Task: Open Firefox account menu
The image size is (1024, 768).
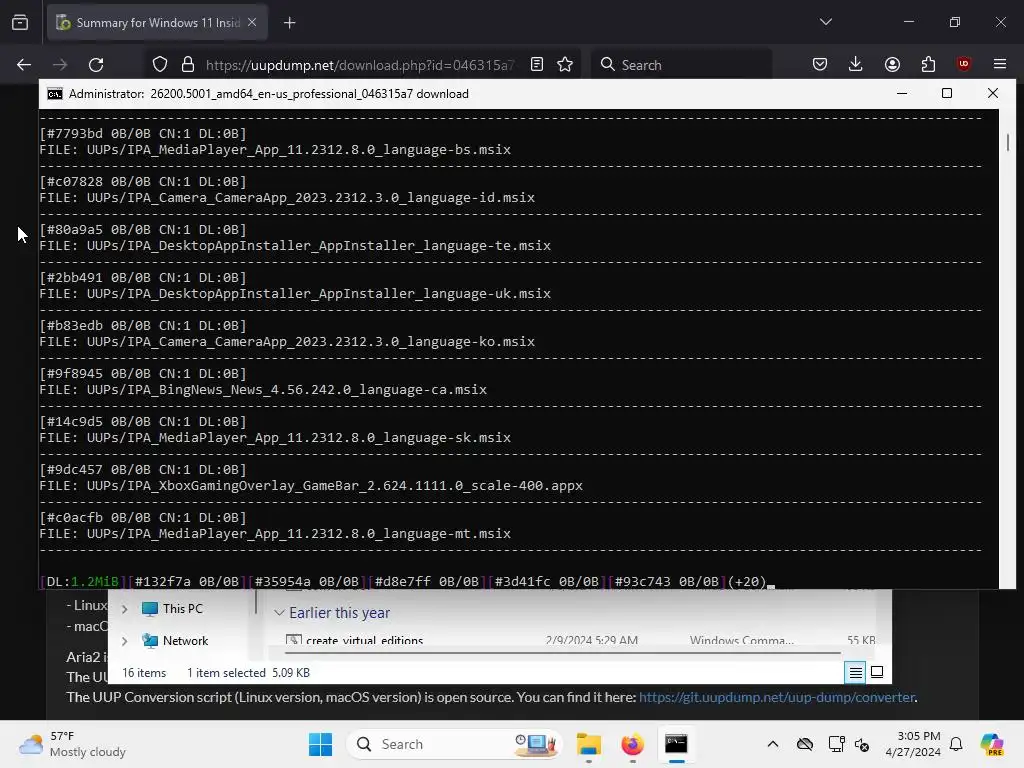Action: (x=892, y=65)
